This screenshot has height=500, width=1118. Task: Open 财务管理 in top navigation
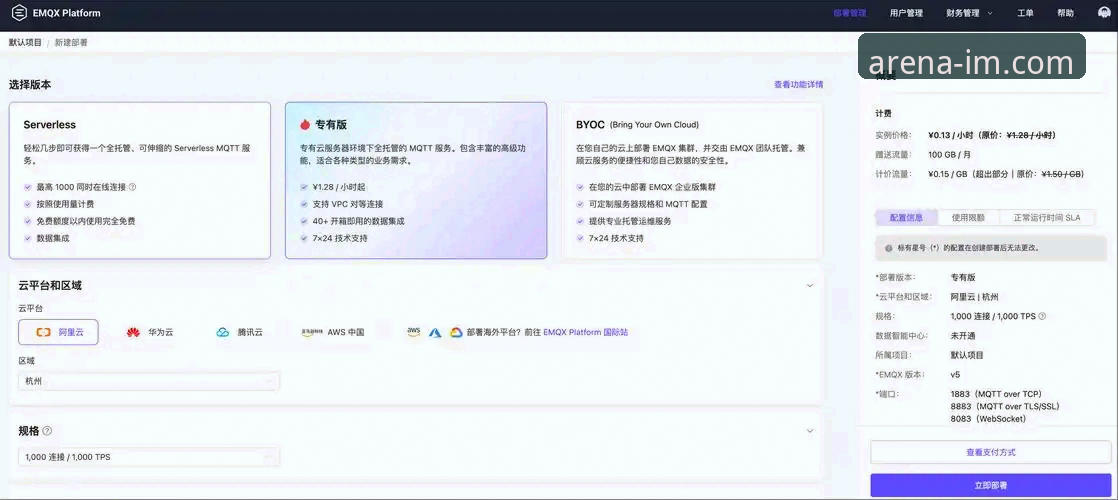pos(963,13)
